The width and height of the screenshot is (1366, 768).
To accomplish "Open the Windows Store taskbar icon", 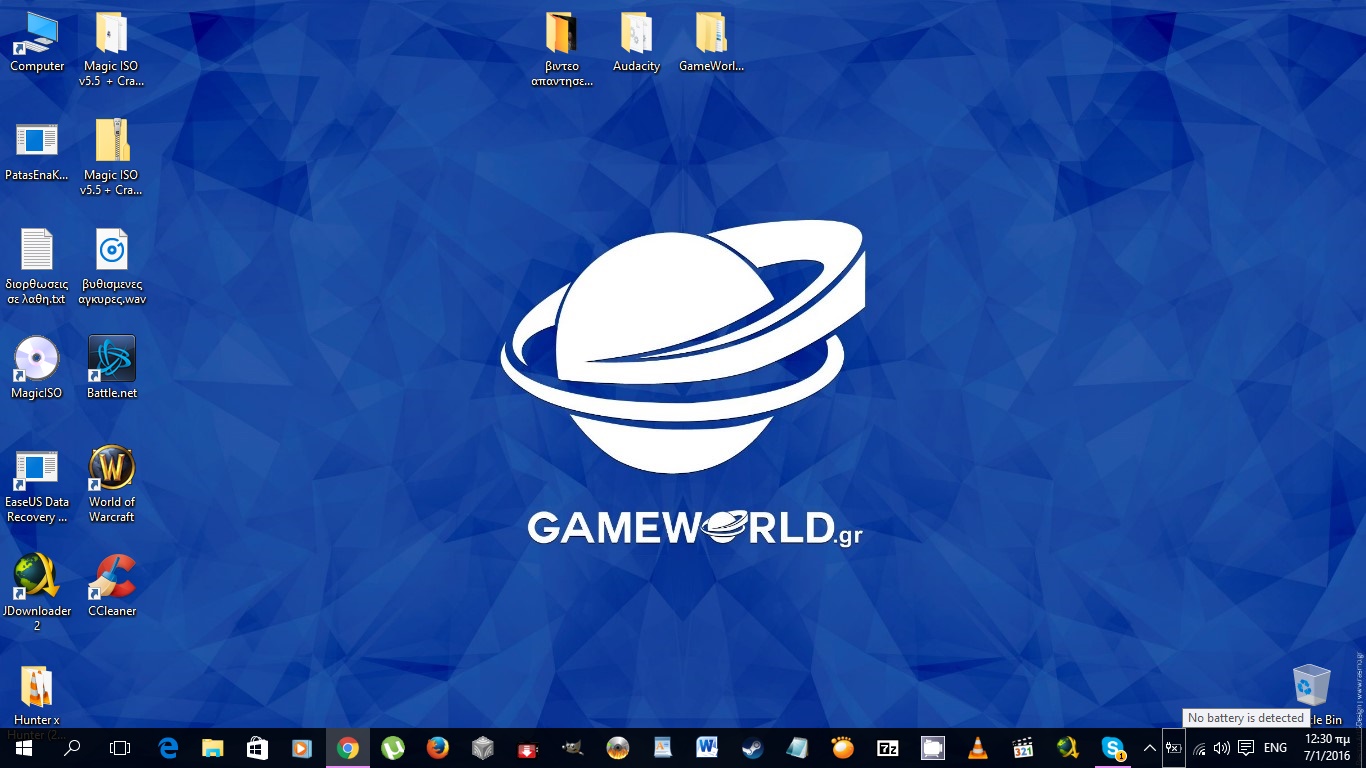I will click(x=258, y=748).
